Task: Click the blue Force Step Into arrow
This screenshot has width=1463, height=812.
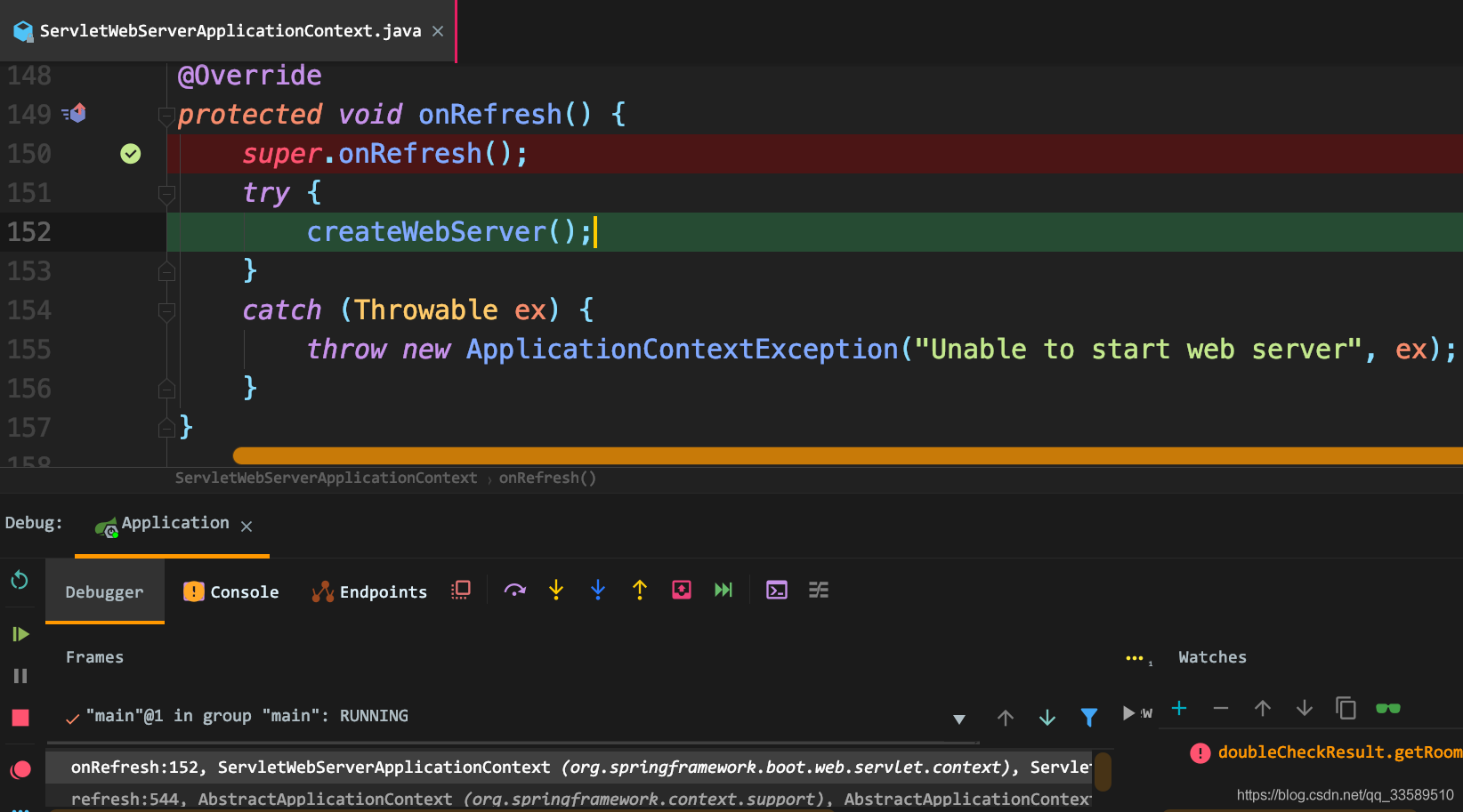Action: coord(598,591)
